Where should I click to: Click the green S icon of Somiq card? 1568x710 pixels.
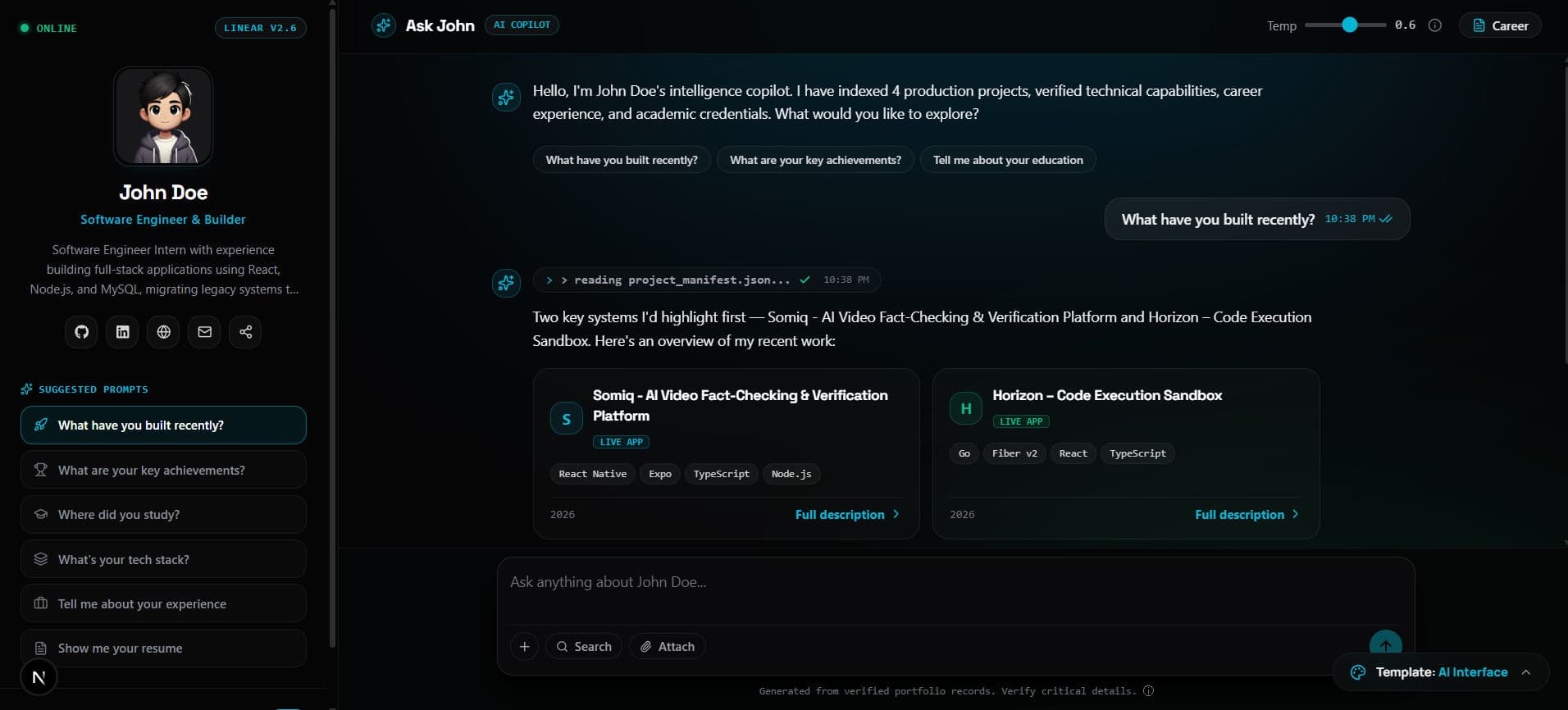coord(566,418)
